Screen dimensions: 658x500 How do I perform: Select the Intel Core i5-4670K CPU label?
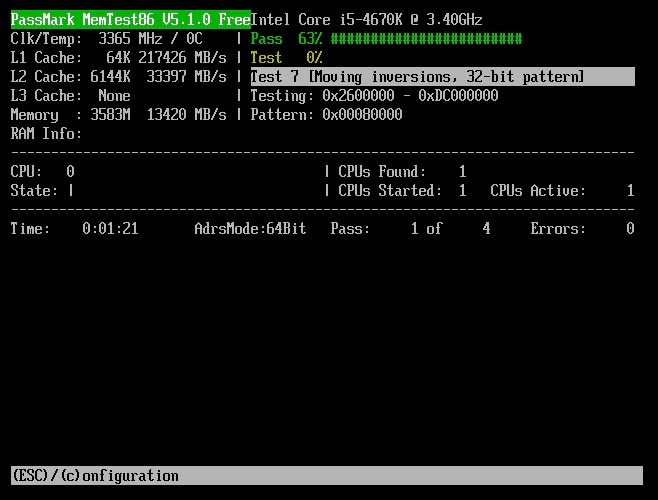[366, 20]
